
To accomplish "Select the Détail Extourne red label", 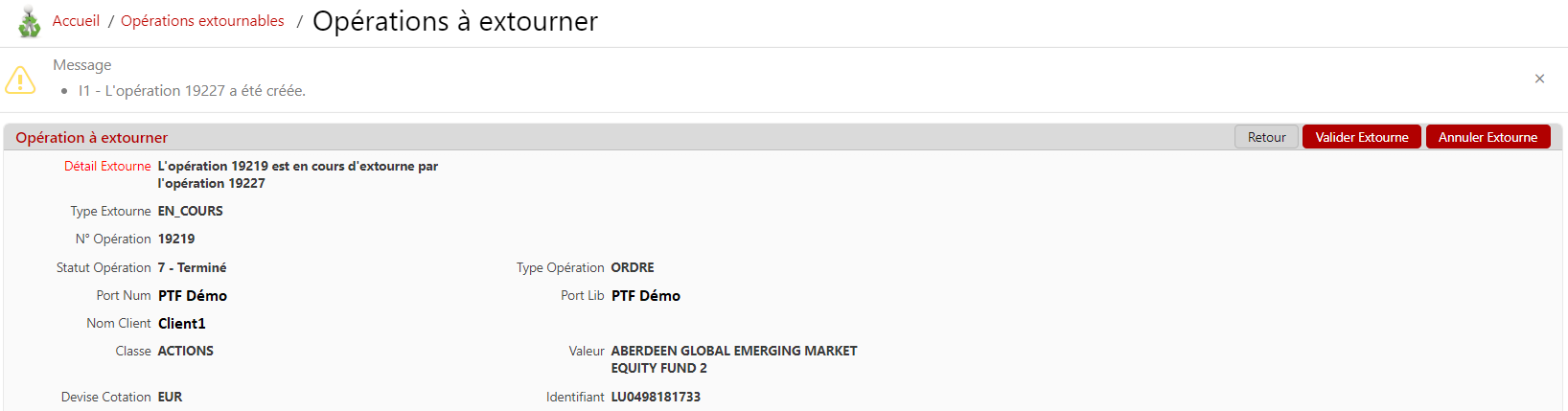I will point(107,167).
